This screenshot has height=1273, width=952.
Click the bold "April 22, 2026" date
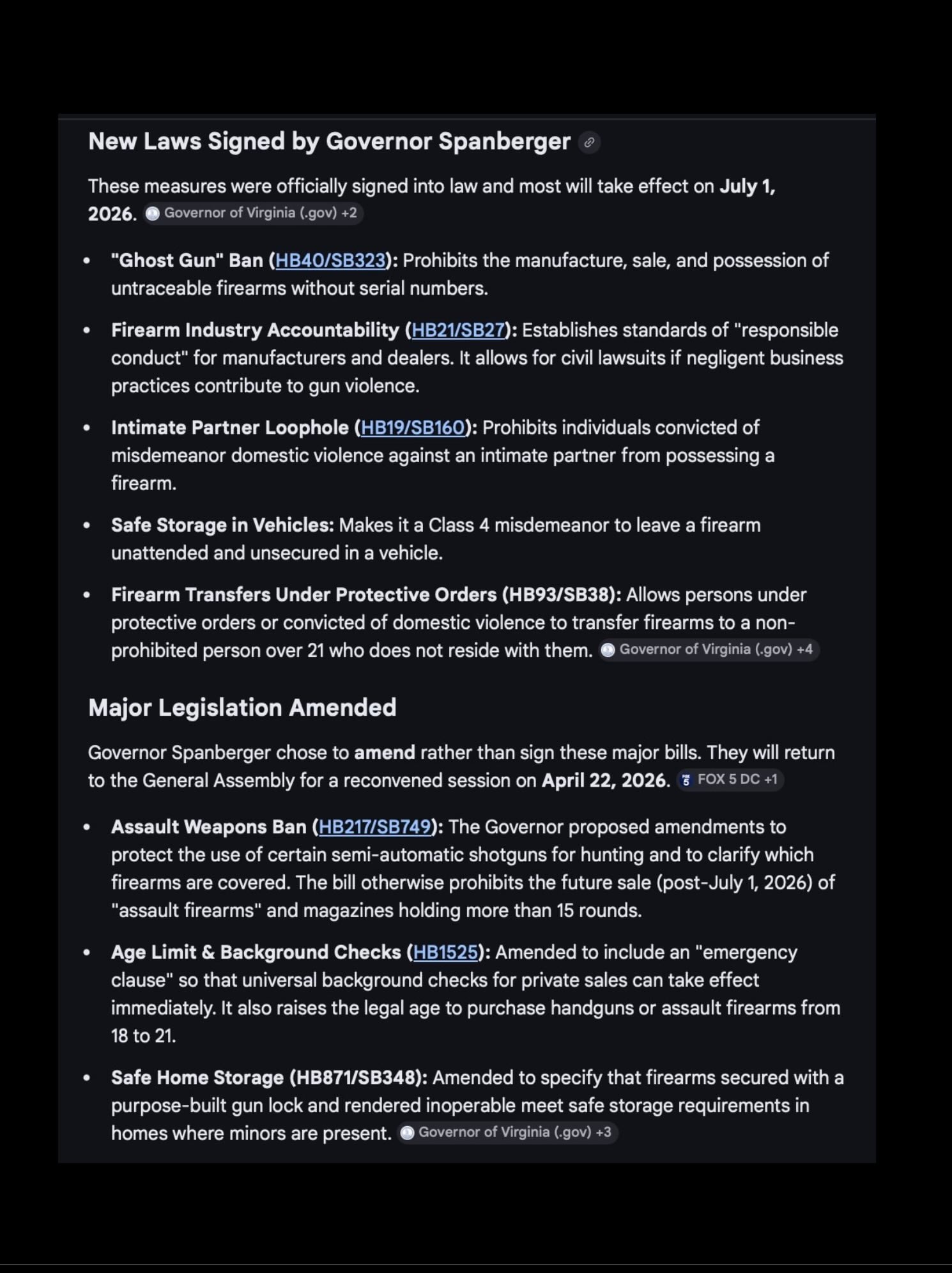click(x=604, y=780)
